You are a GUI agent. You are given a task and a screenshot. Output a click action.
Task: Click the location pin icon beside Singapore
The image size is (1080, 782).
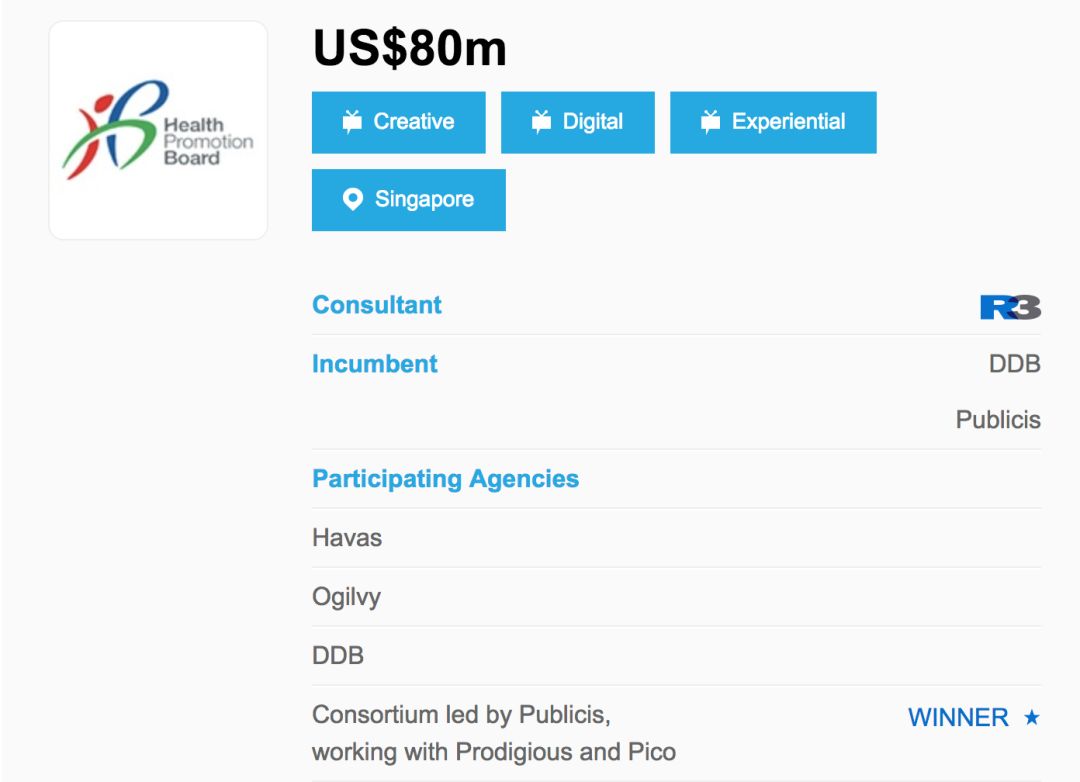(x=353, y=199)
